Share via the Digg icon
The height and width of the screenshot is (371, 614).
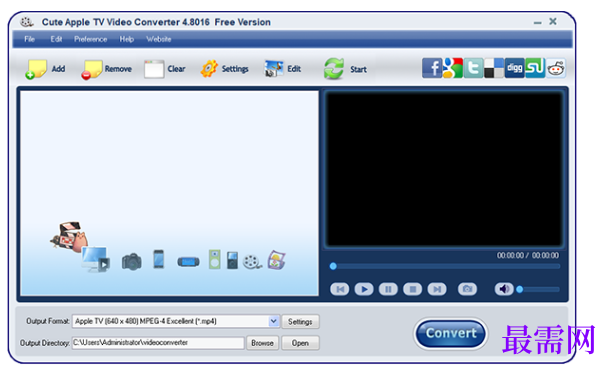click(514, 68)
